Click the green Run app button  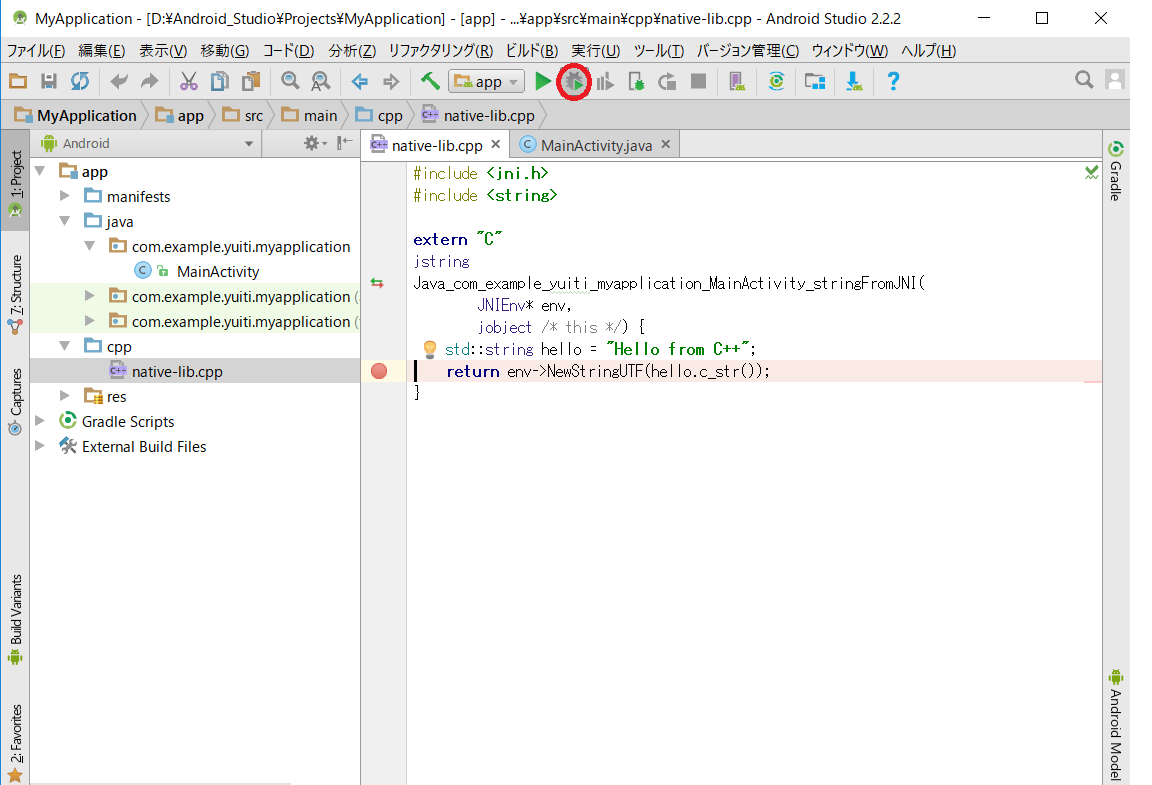(543, 82)
